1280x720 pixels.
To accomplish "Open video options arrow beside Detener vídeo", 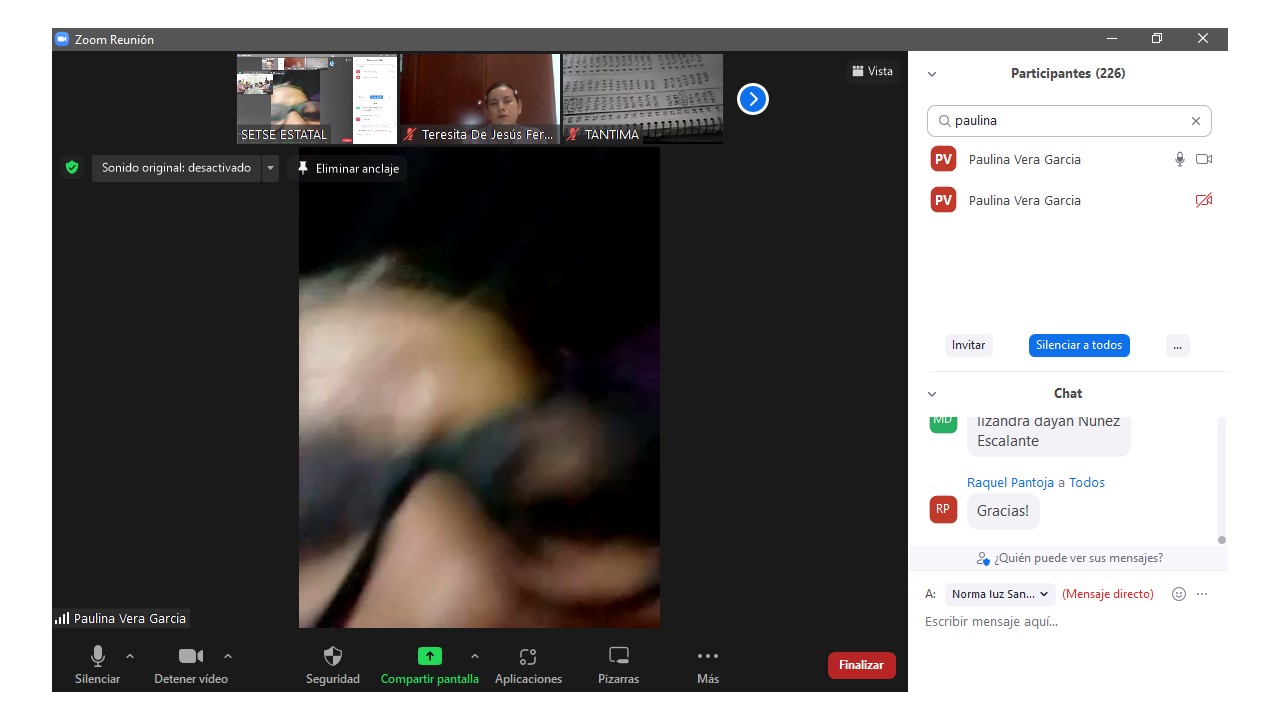I will 228,656.
